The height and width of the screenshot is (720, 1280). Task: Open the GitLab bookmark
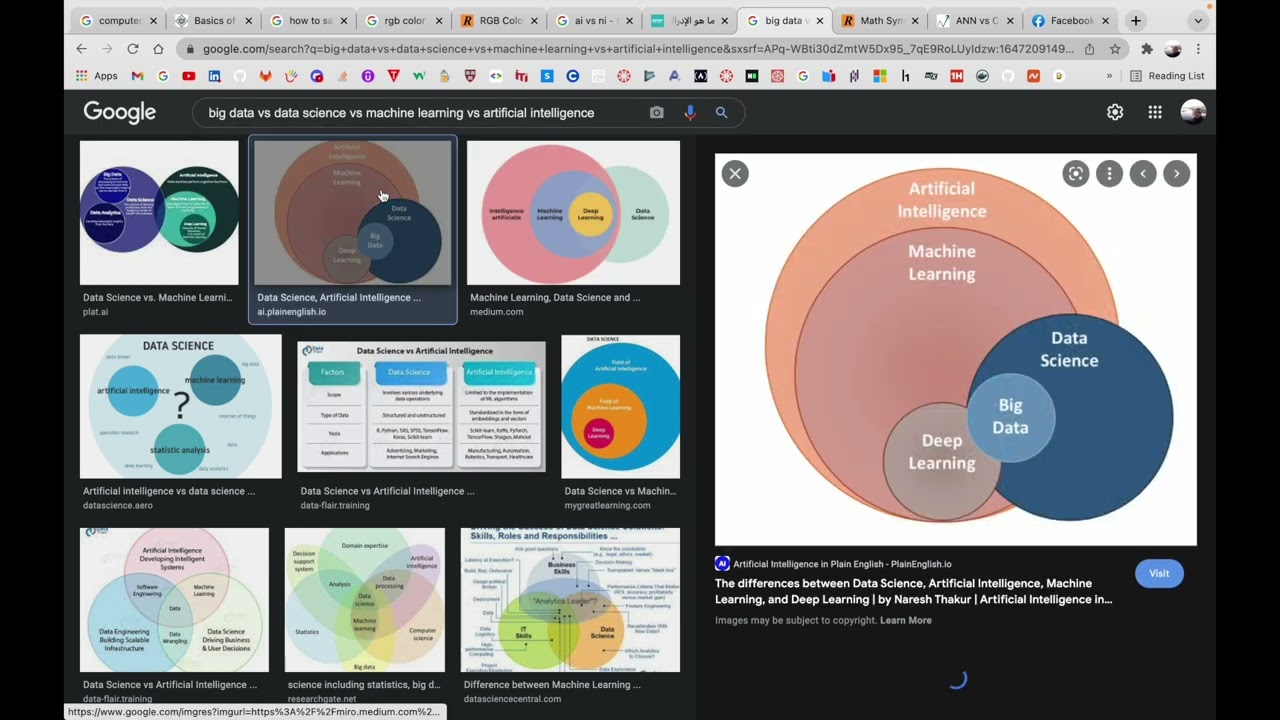(265, 76)
